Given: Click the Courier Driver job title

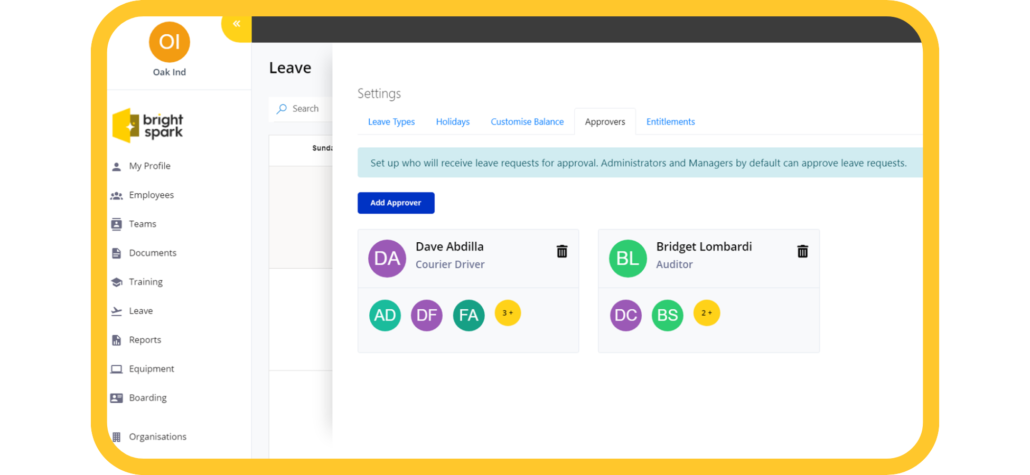Looking at the screenshot, I should point(450,265).
